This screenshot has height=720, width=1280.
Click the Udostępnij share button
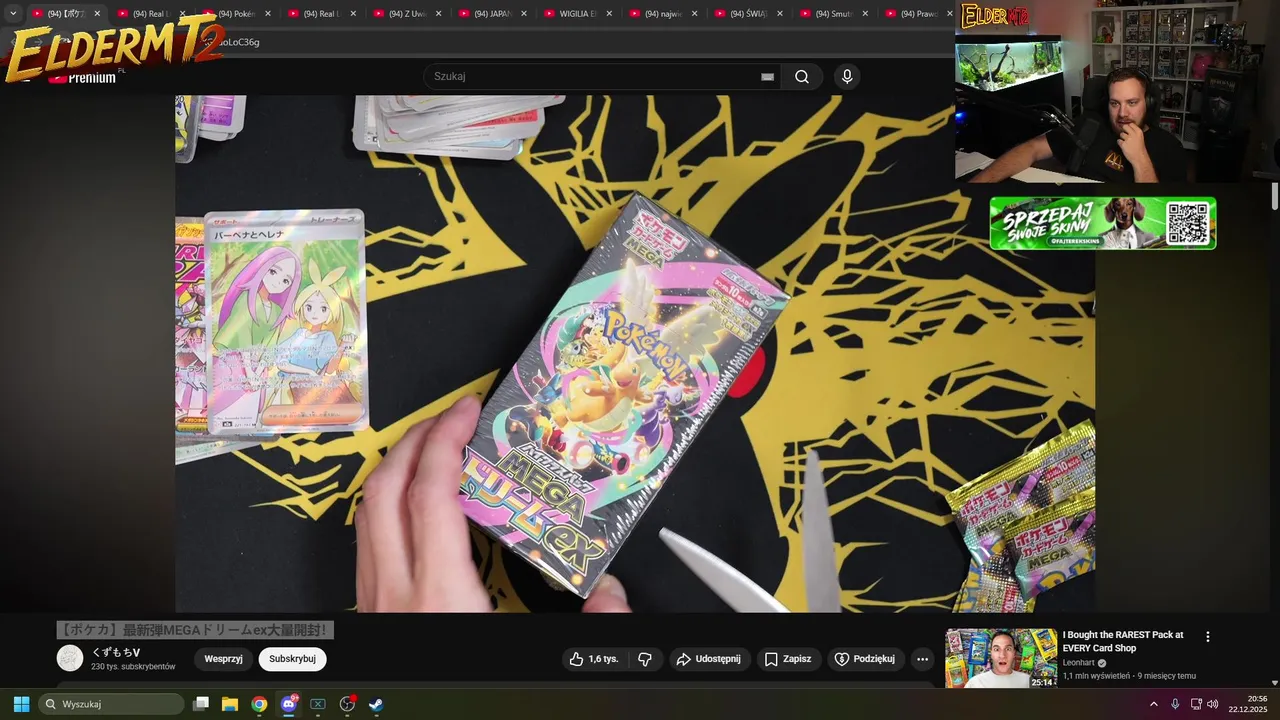709,659
